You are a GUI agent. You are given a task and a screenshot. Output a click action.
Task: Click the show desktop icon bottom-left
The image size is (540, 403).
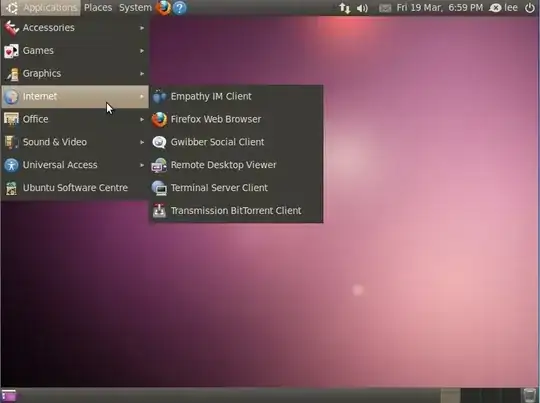pyautogui.click(x=9, y=395)
